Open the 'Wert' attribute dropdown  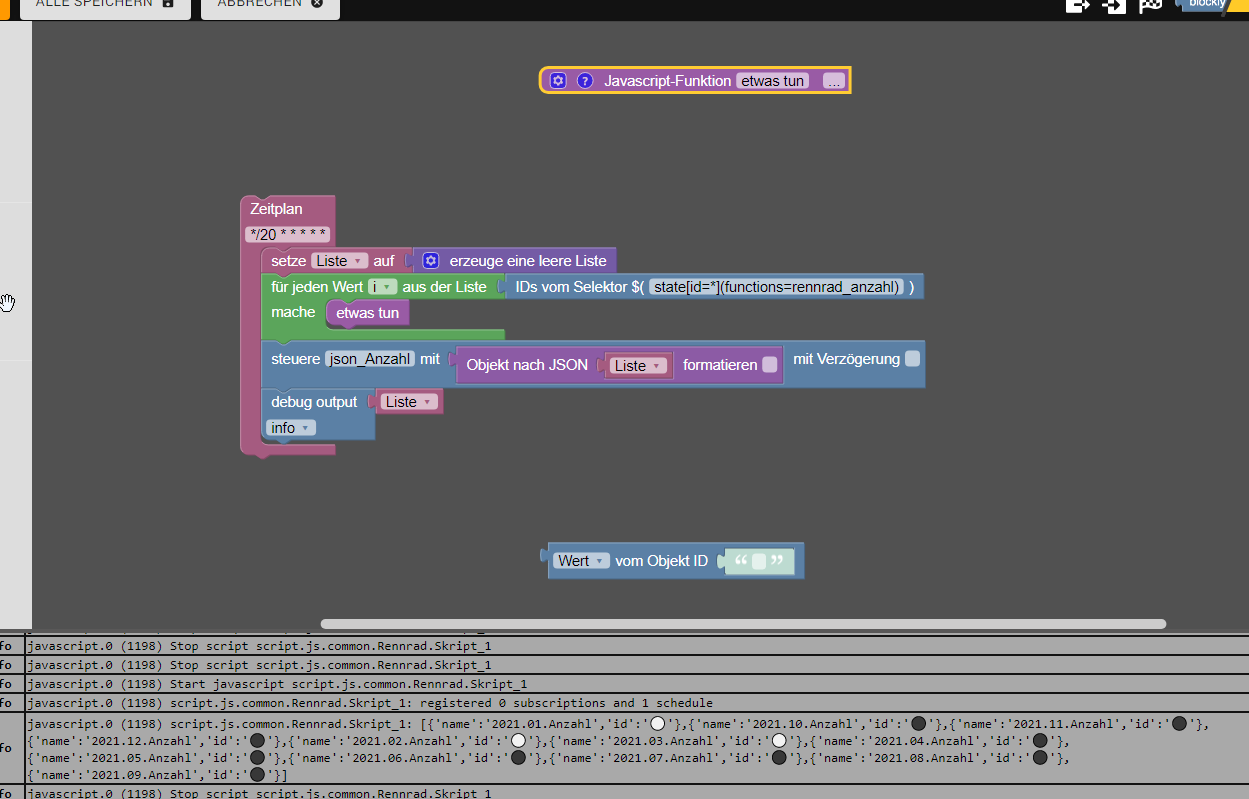[x=581, y=561]
